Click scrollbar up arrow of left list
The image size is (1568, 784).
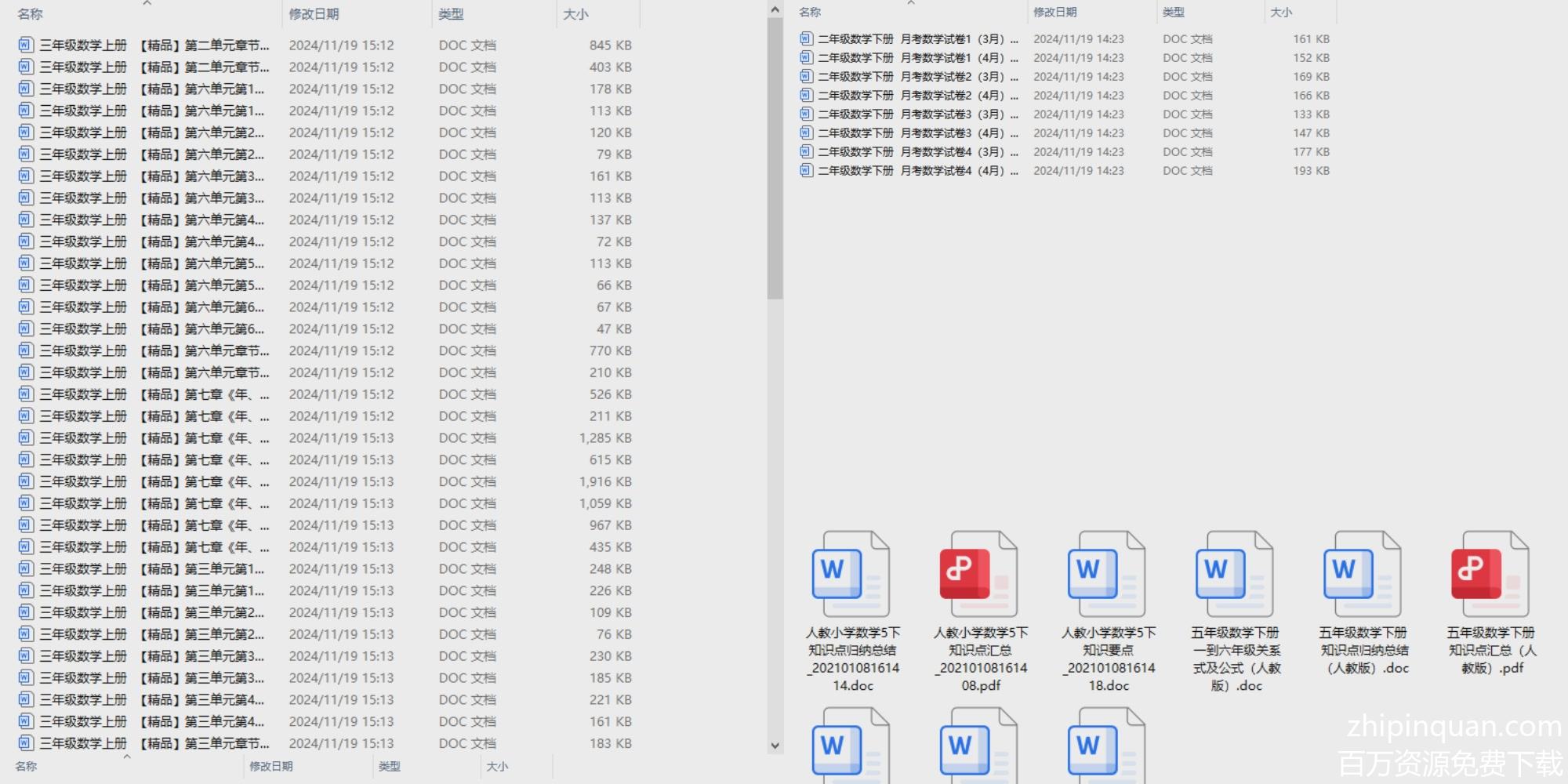point(775,10)
